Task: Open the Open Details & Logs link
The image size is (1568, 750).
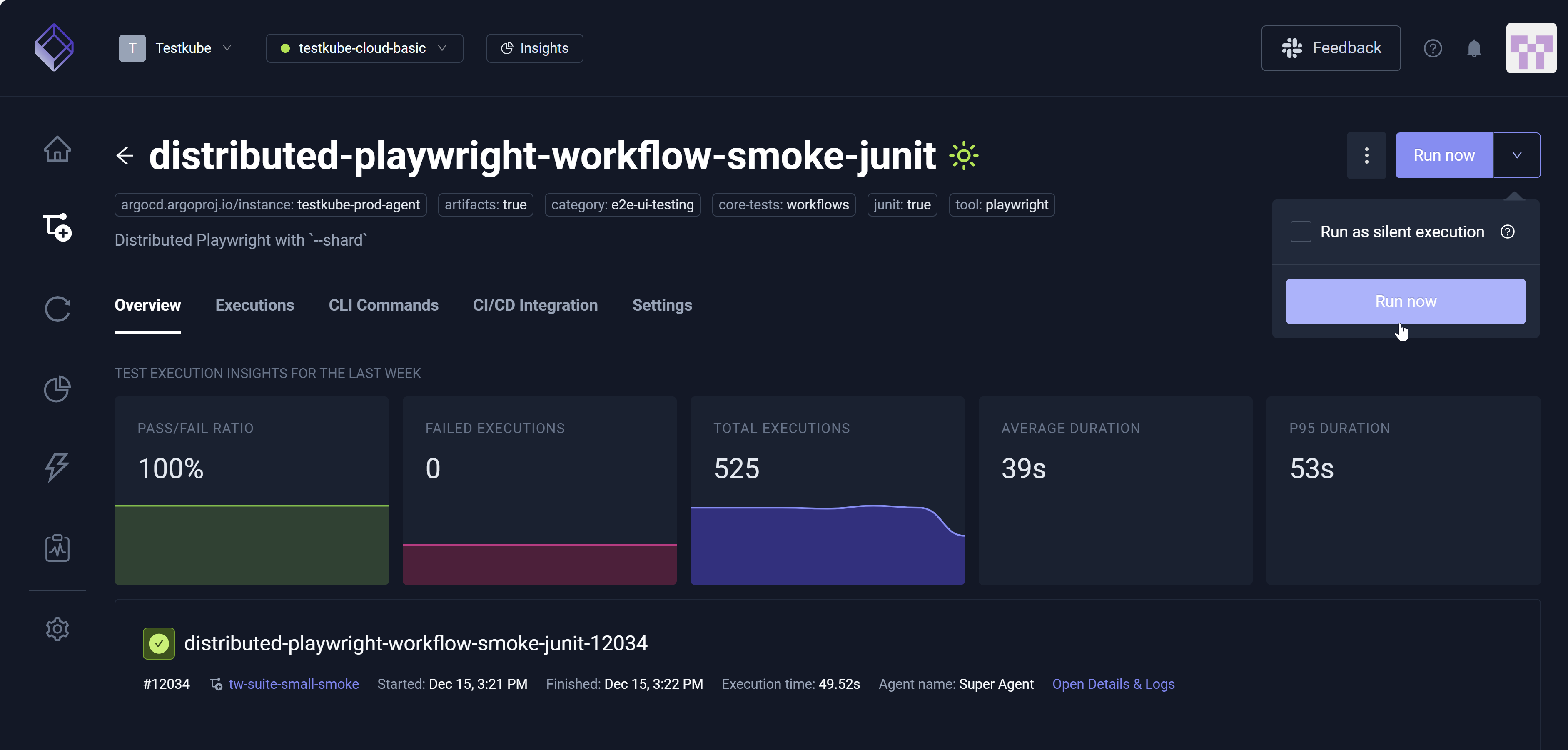Action: coord(1113,684)
